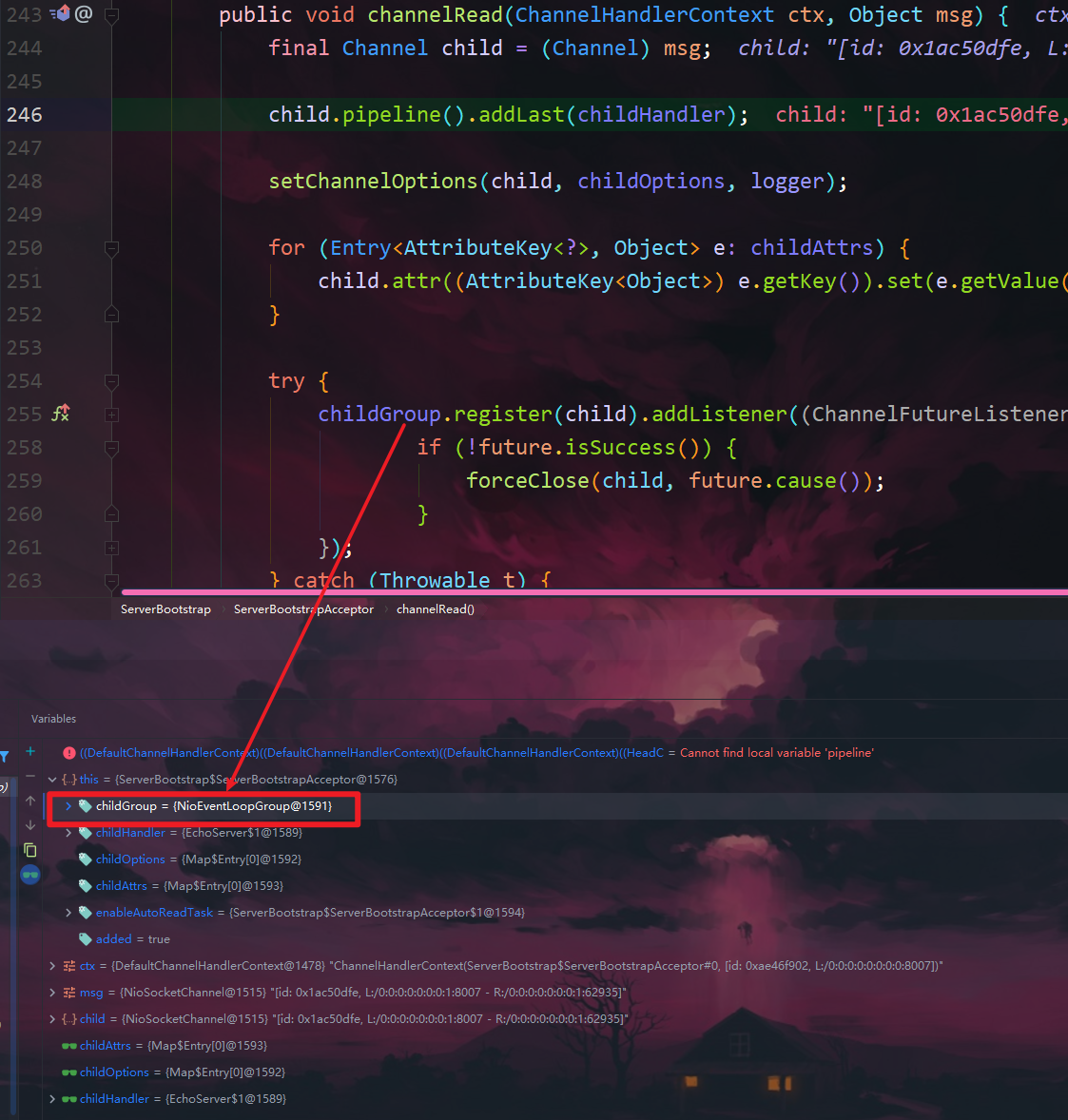This screenshot has height=1120, width=1068.
Task: Click the braces icon beside this variable
Action: (x=69, y=780)
